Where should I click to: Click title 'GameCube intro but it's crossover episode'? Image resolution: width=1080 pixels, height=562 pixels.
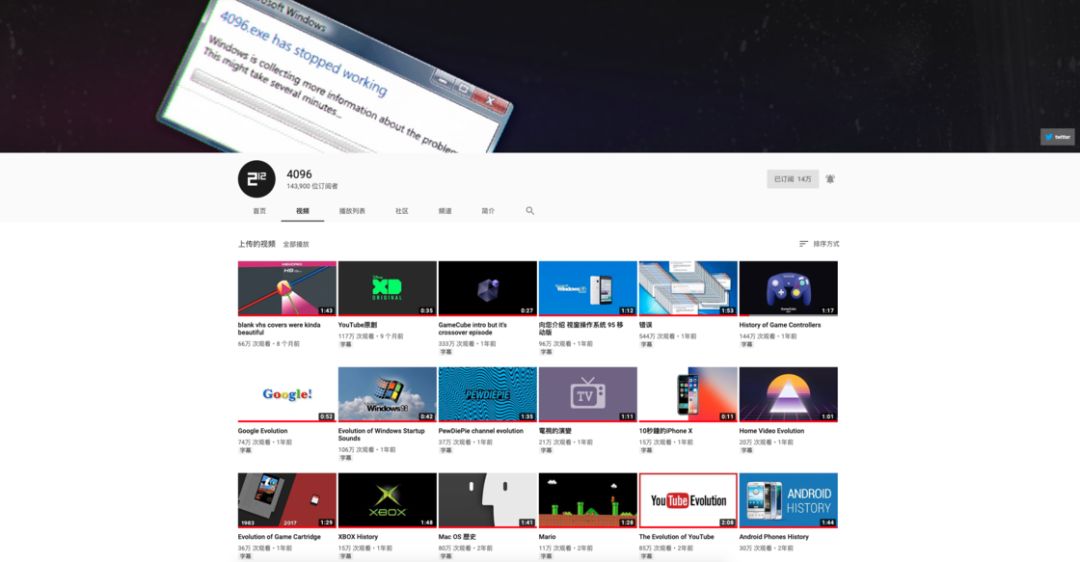tap(472, 329)
